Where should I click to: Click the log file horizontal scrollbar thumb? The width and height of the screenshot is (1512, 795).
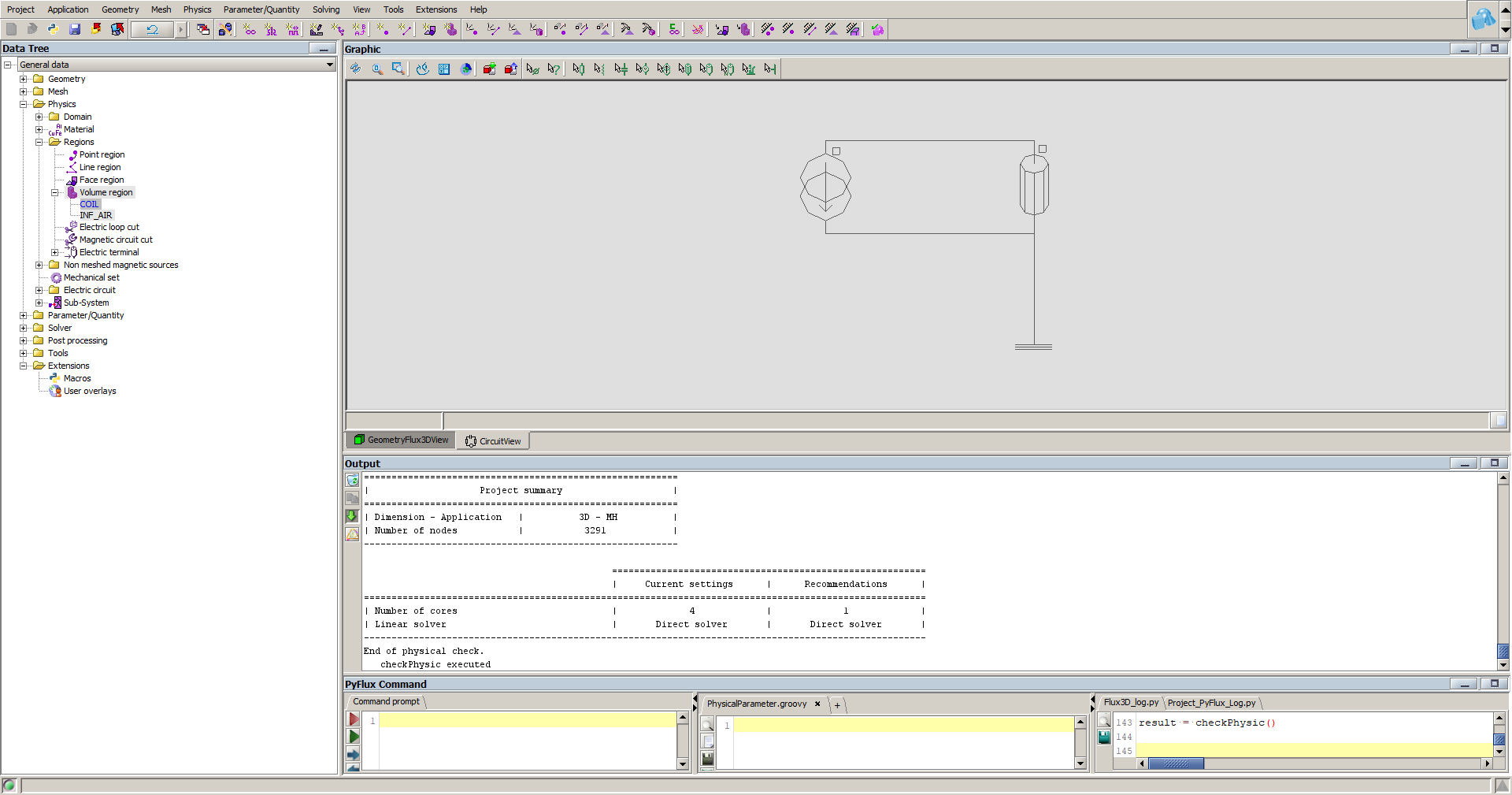click(x=1176, y=763)
